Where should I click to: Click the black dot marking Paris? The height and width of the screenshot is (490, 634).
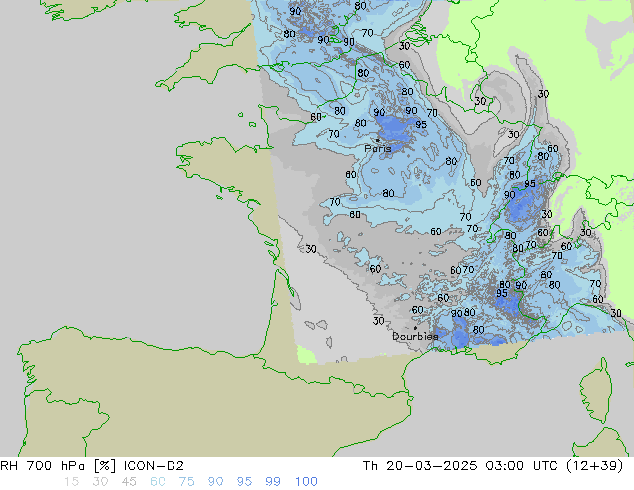pyautogui.click(x=378, y=140)
